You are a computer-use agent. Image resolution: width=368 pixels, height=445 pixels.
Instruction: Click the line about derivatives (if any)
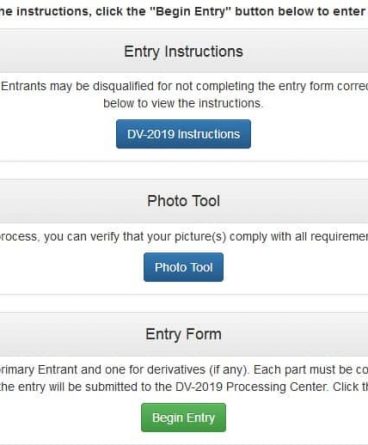184,370
